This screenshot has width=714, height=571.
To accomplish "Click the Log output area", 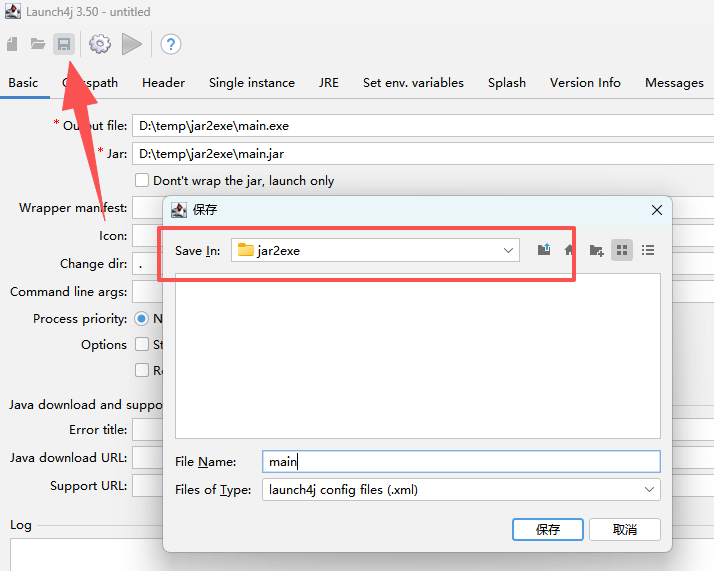I will [x=87, y=555].
